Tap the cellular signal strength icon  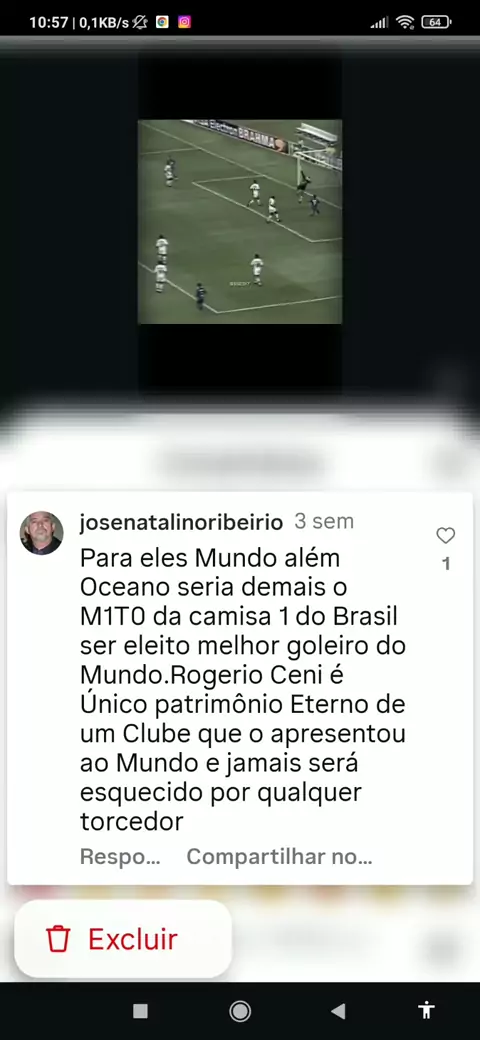[x=379, y=23]
